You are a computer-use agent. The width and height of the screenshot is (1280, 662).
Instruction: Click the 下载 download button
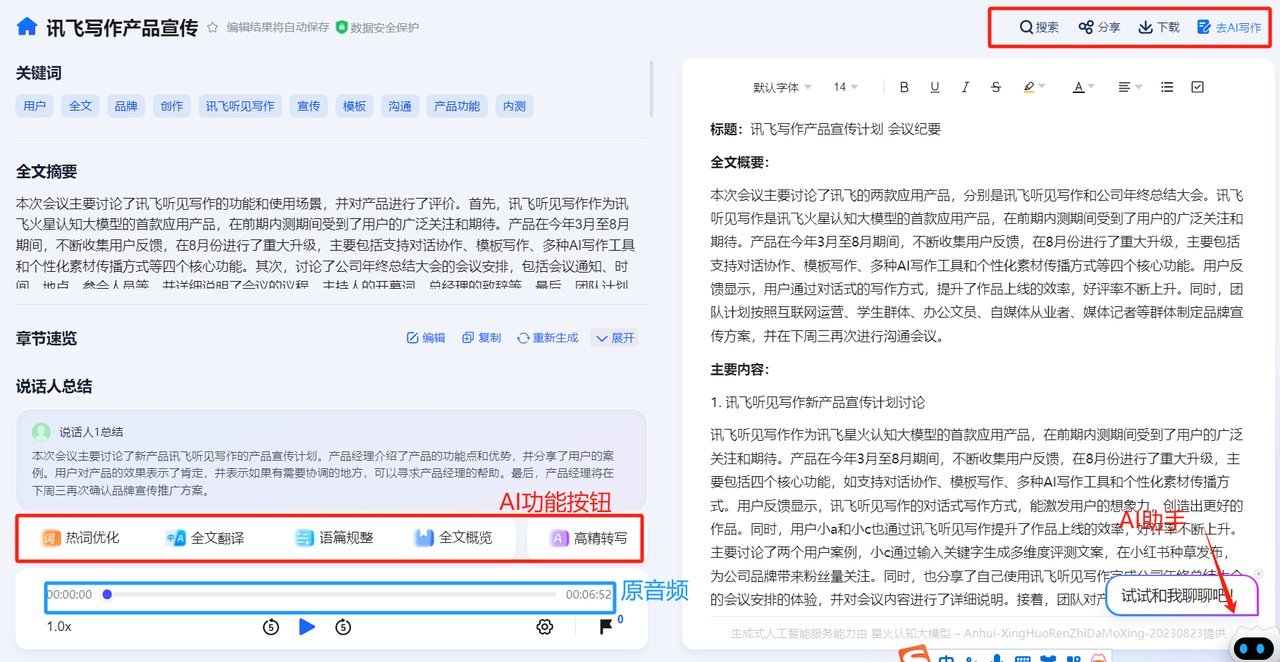coord(1159,28)
